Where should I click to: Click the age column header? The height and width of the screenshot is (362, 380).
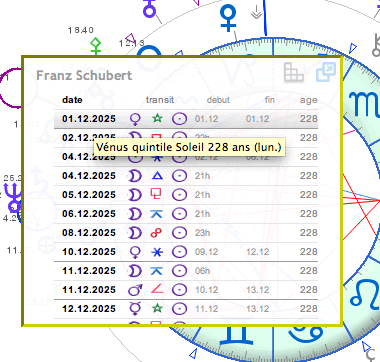click(308, 100)
